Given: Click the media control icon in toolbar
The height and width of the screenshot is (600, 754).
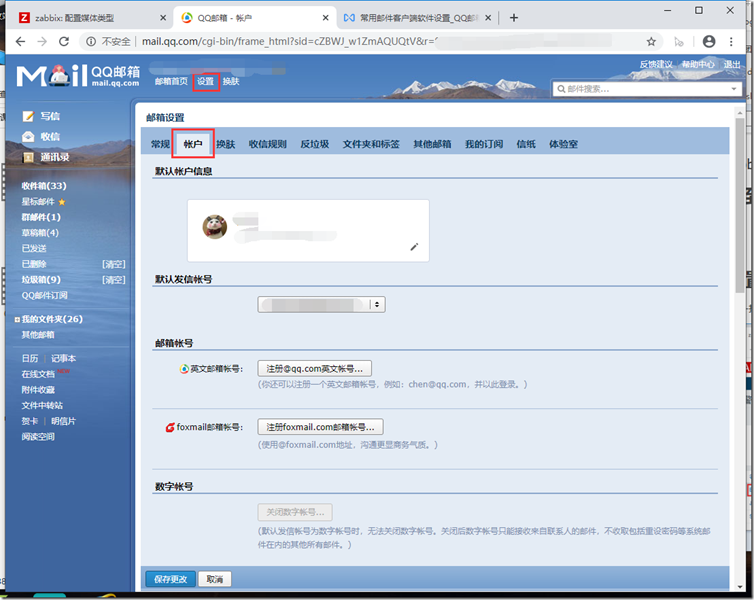Looking at the screenshot, I should (679, 42).
